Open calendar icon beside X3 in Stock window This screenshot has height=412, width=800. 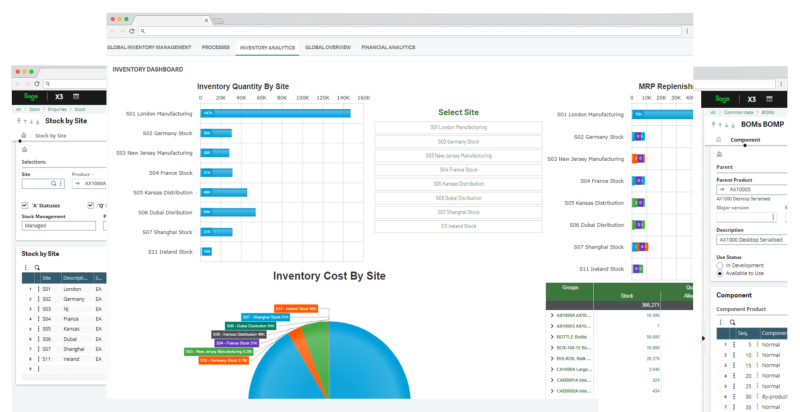point(76,97)
